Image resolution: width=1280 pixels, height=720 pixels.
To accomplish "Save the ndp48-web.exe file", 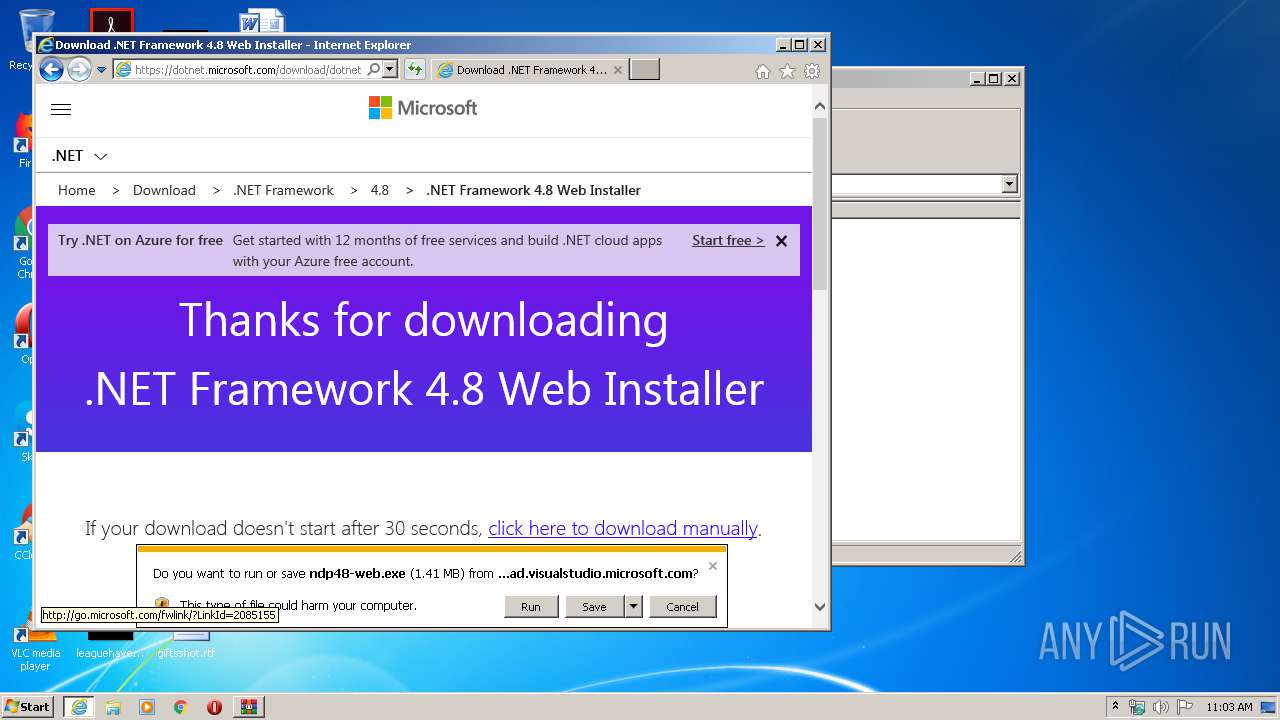I will (x=594, y=607).
